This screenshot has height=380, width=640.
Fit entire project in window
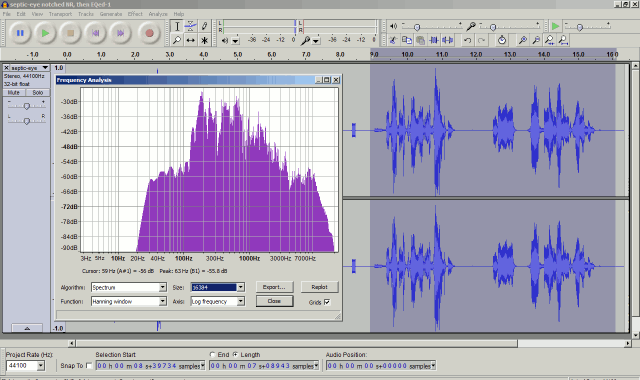pyautogui.click(x=564, y=40)
